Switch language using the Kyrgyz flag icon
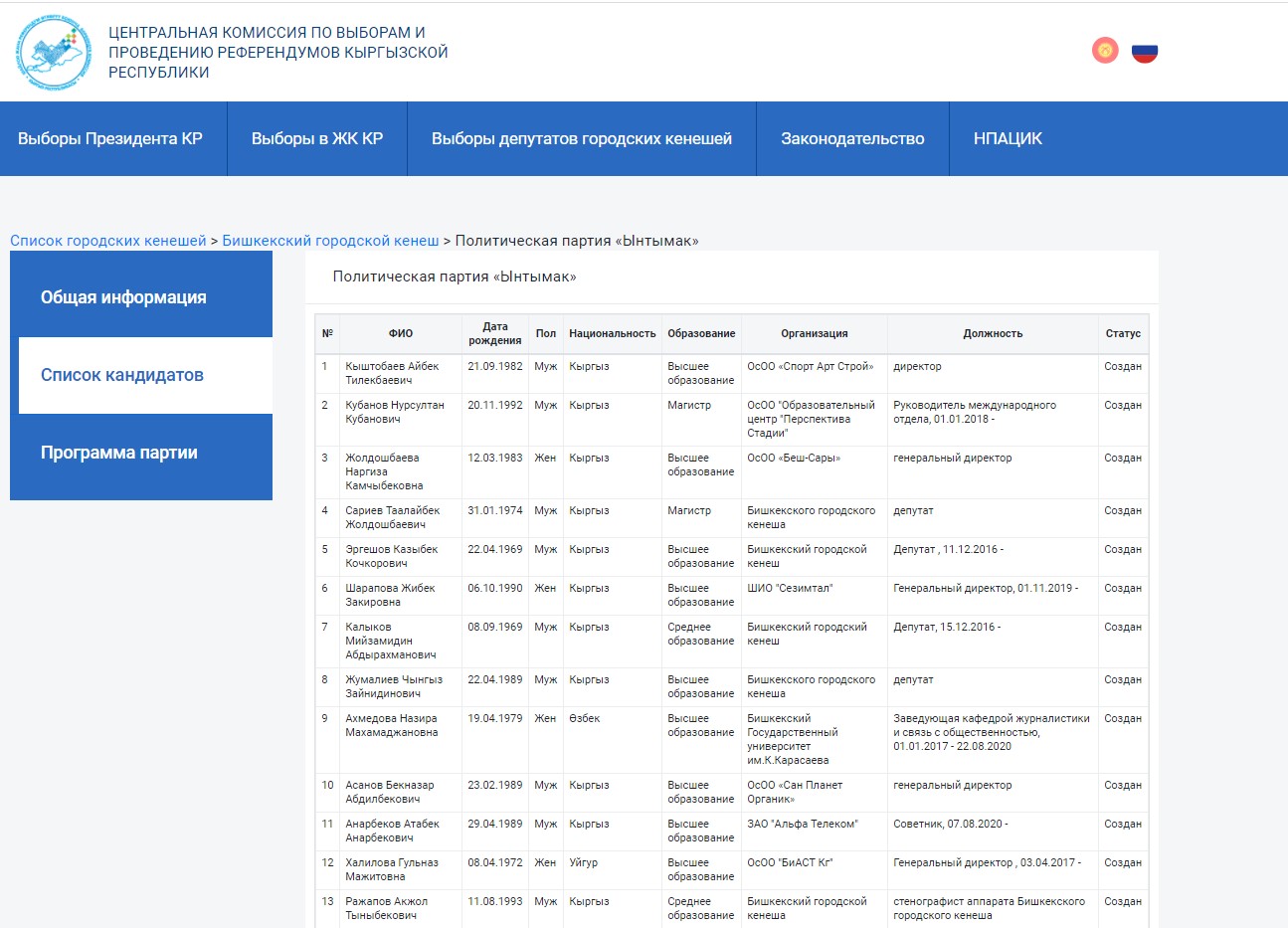Screen dimensions: 1288x928 pos(1105,50)
